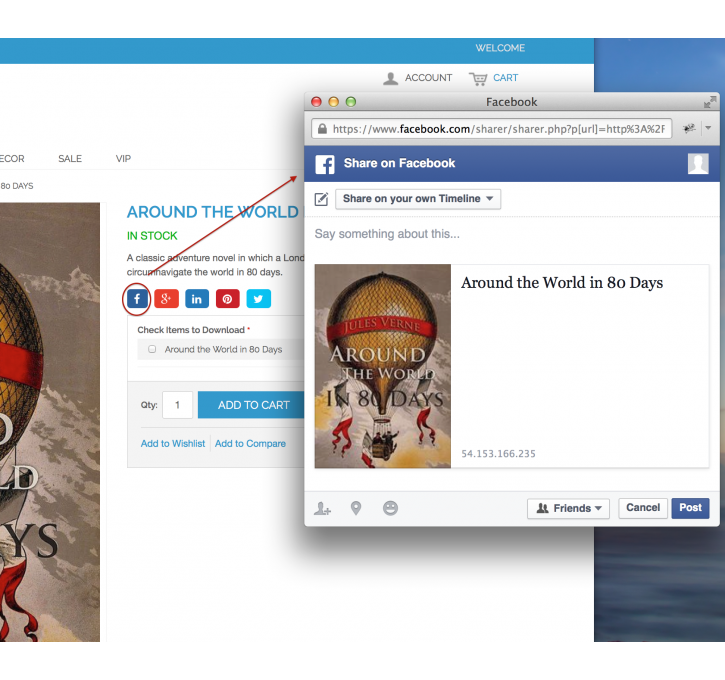Screen dimensions: 725x680
Task: Click preview title Around the World in 80 Days
Action: (x=562, y=282)
